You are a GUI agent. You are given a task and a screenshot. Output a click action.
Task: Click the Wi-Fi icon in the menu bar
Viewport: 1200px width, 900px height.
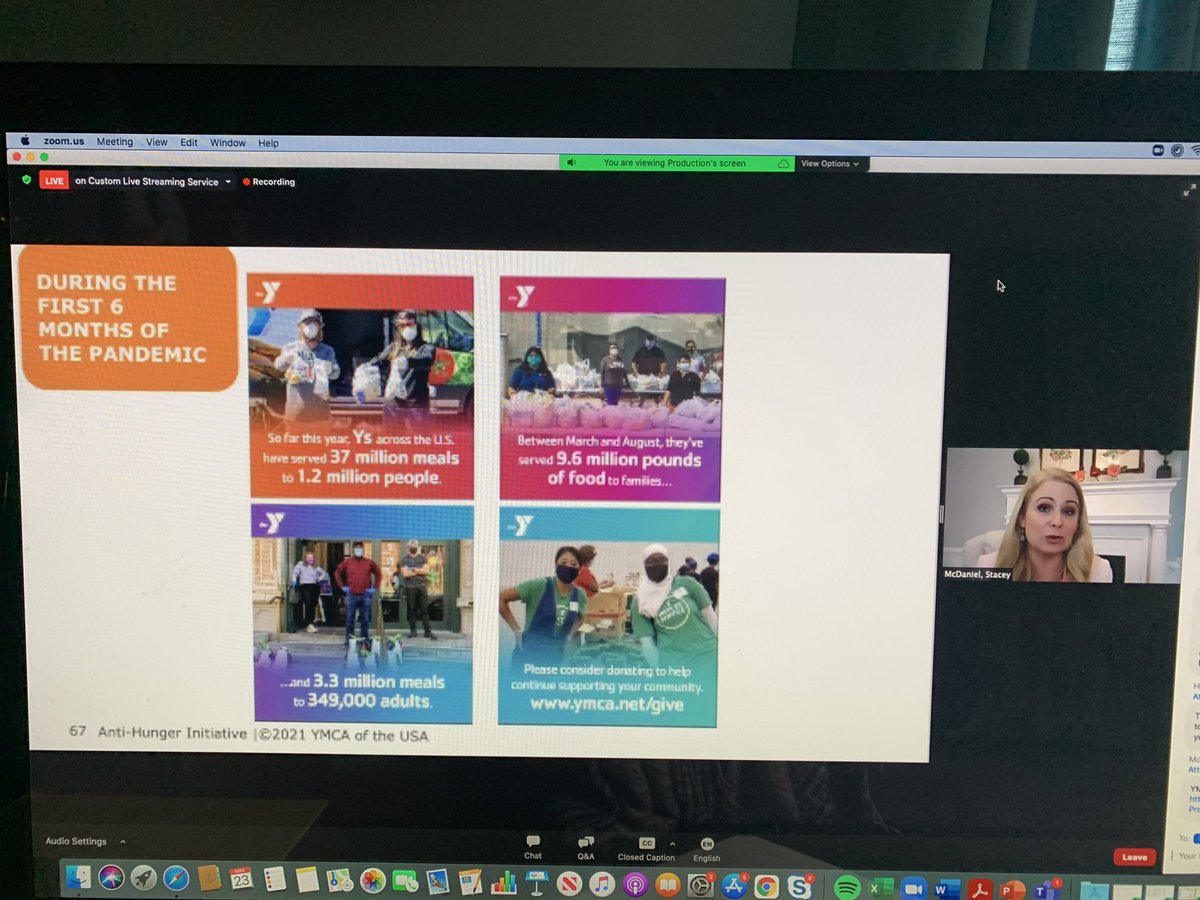click(1194, 150)
